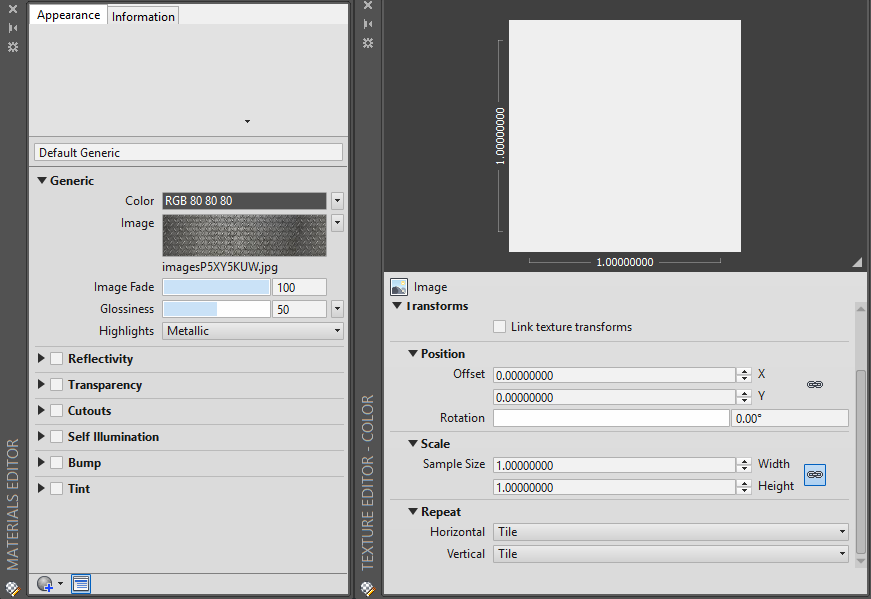Toggle the material list view icon
This screenshot has height=599, width=871.
[x=81, y=583]
